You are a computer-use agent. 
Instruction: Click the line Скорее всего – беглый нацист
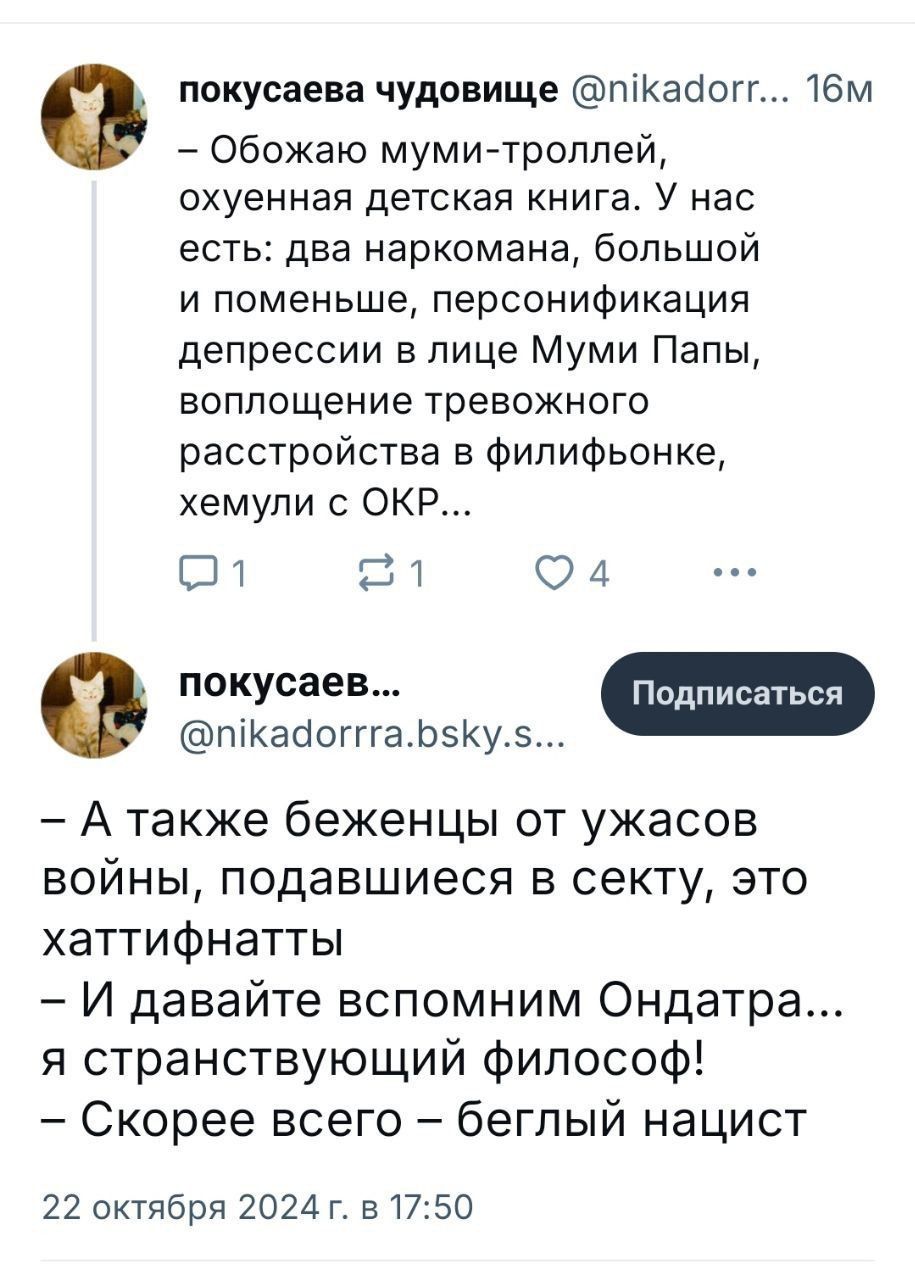click(424, 1120)
